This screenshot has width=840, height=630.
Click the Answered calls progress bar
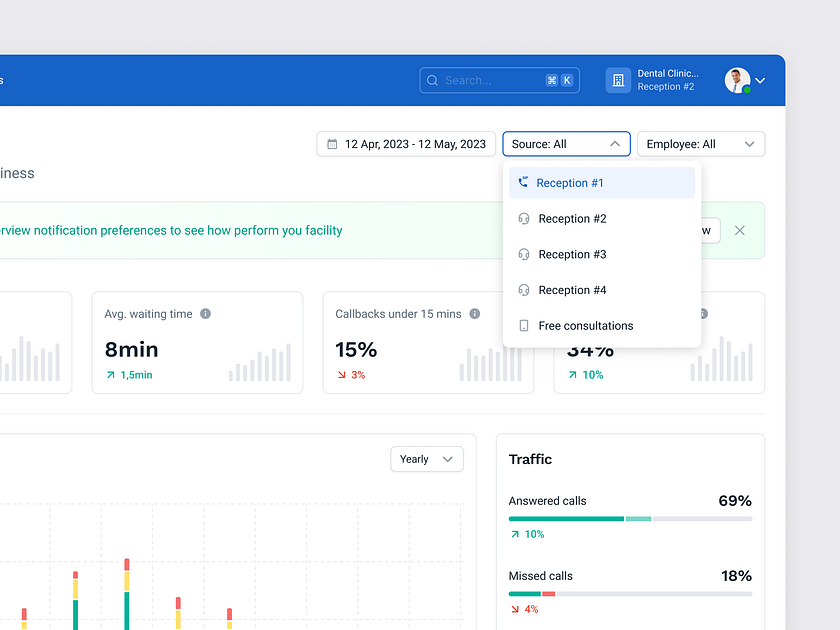[x=631, y=519]
